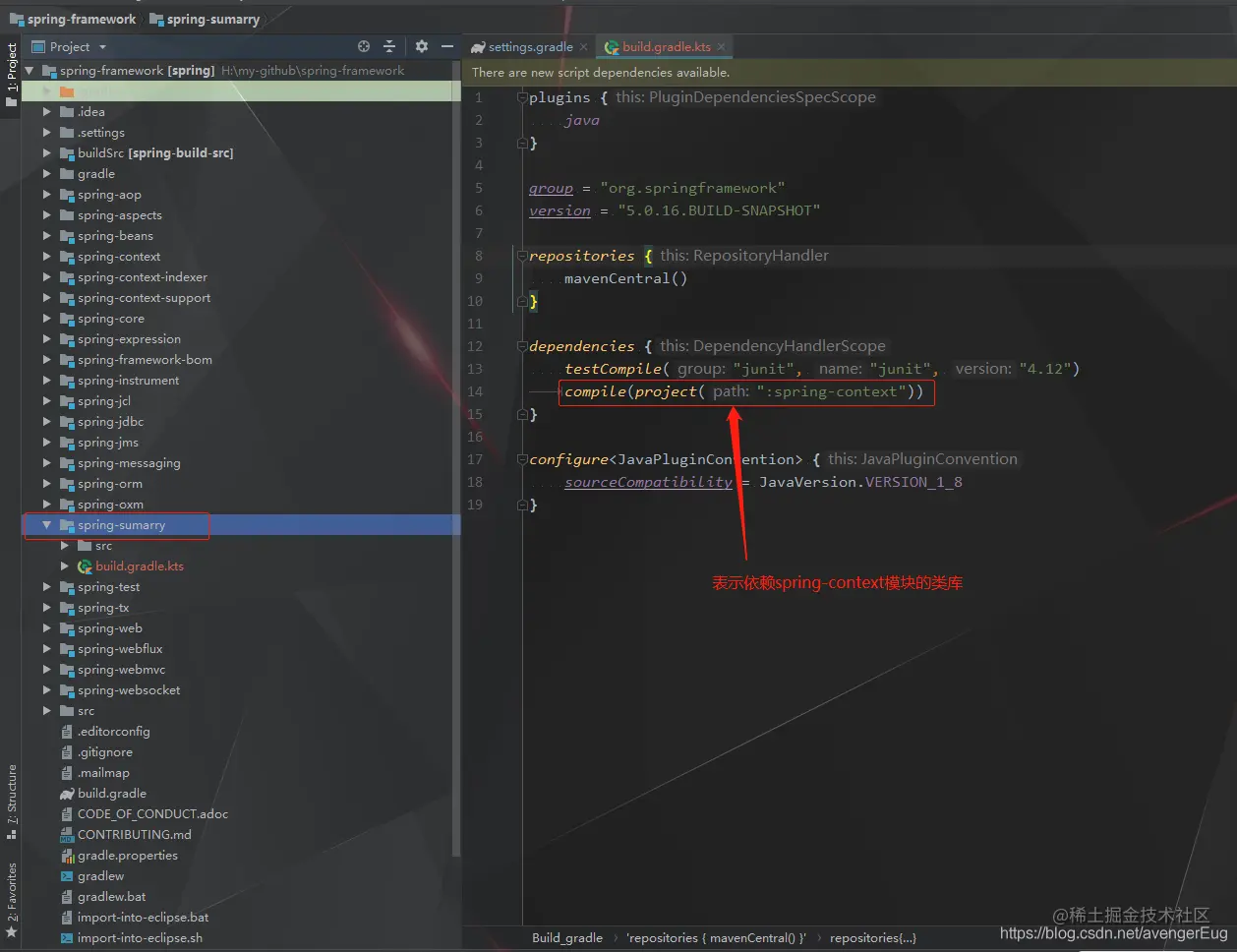Fold the configure block at line 17
Viewport: 1237px width, 952px height.
click(522, 459)
